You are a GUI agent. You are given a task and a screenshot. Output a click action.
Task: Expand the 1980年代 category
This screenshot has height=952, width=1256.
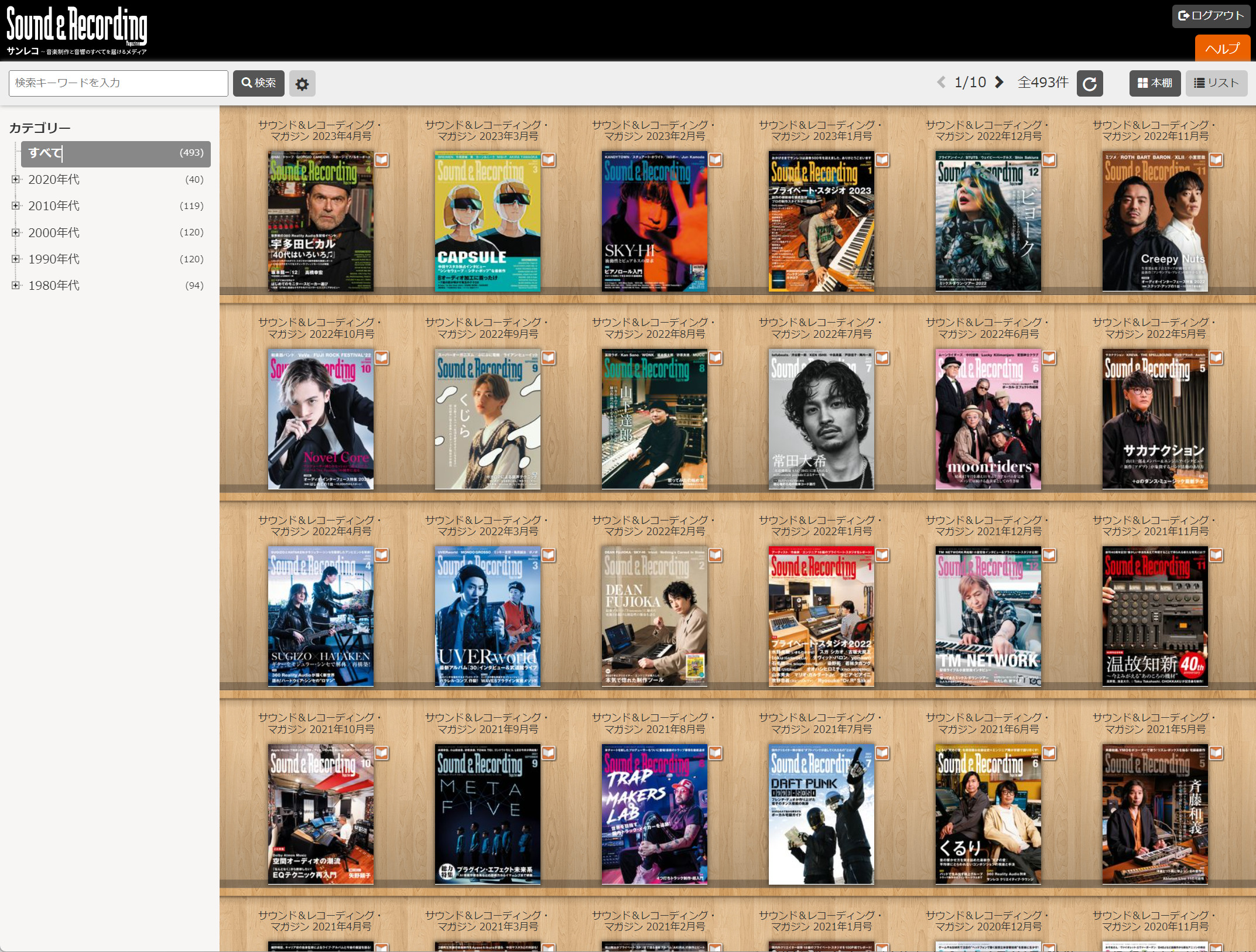pos(16,285)
